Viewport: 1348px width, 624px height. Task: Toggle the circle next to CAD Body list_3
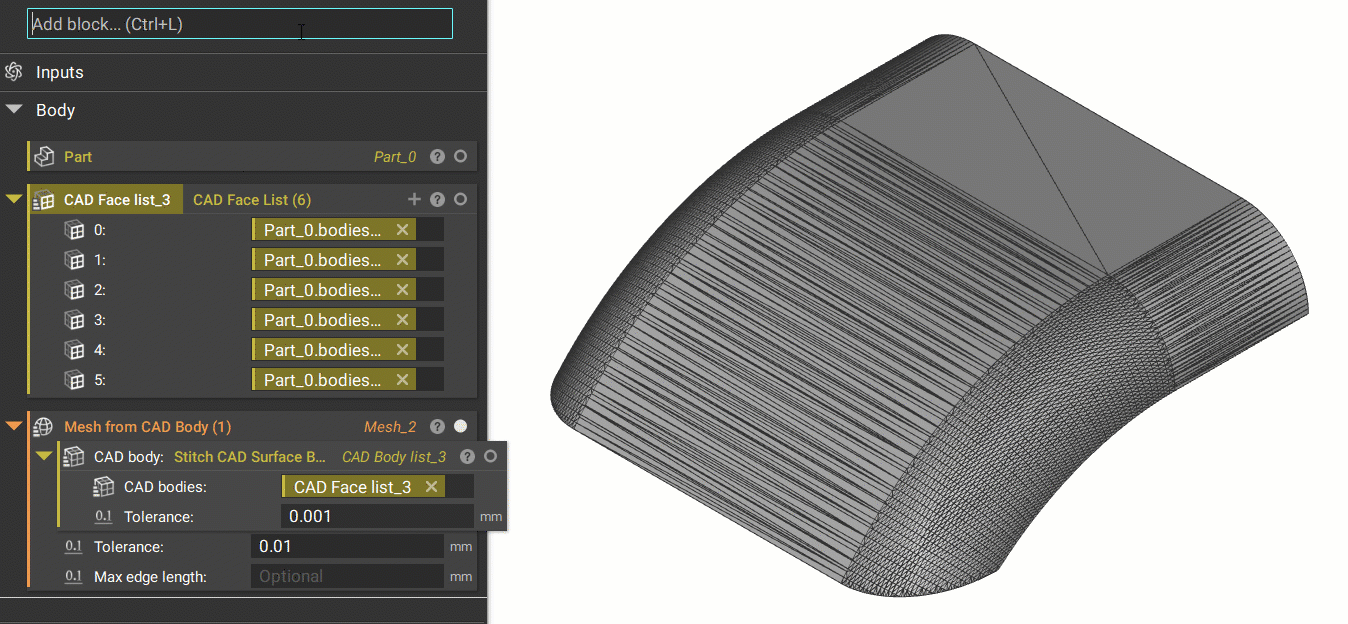(x=488, y=456)
